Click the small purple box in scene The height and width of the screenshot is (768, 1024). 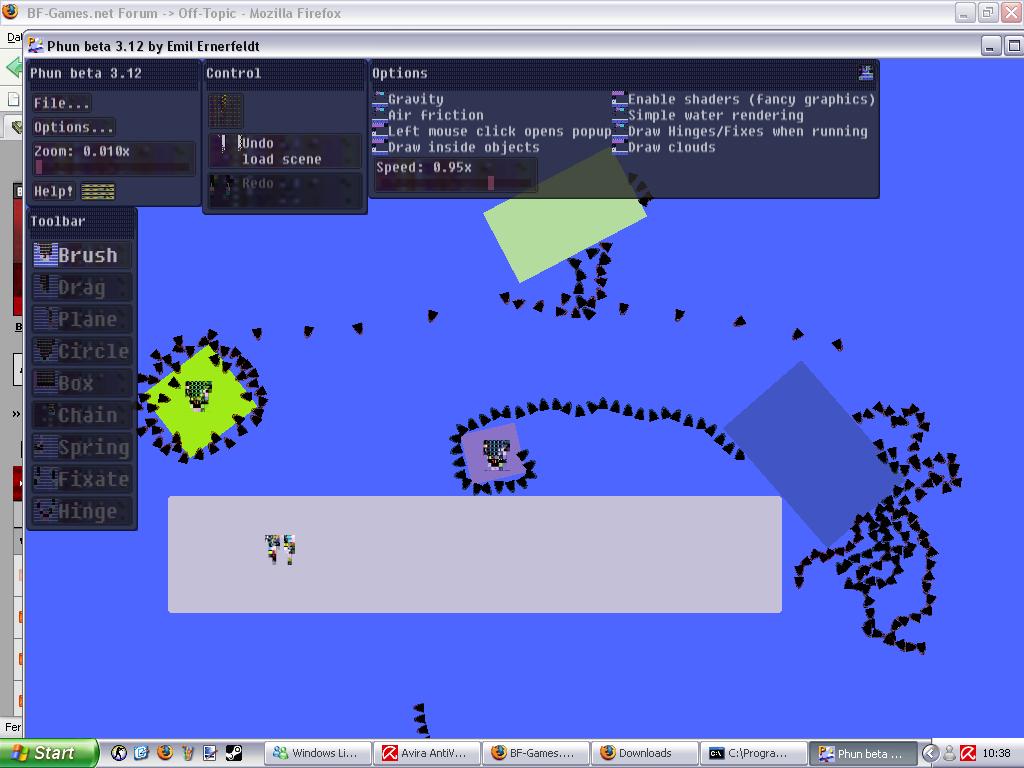[x=494, y=454]
